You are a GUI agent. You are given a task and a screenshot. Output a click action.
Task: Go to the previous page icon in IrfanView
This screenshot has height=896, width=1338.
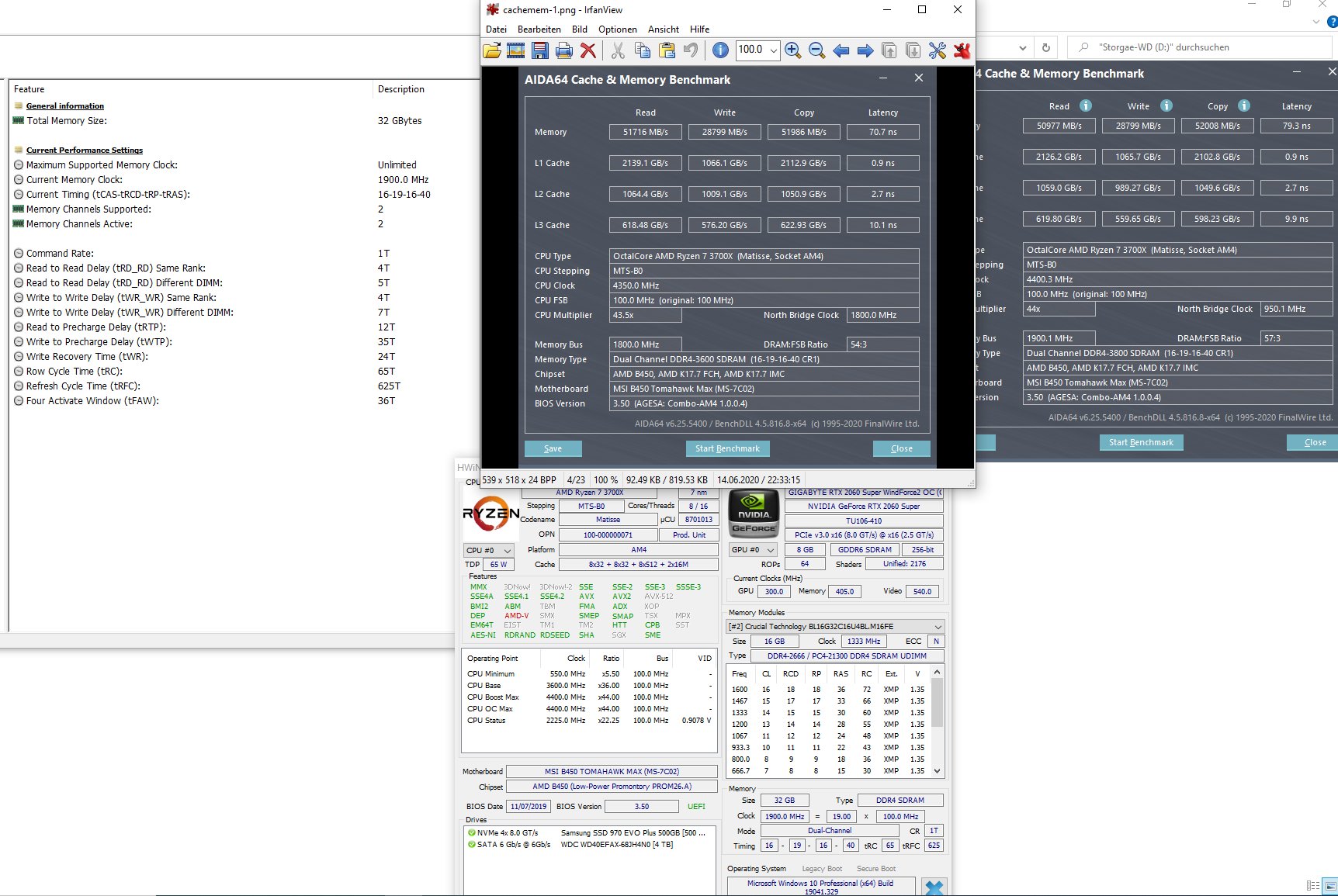[x=889, y=50]
